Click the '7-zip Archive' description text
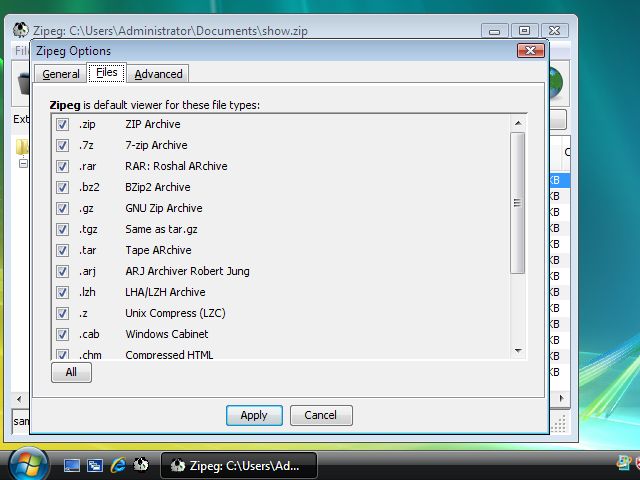Viewport: 640px width, 480px height. [156, 145]
